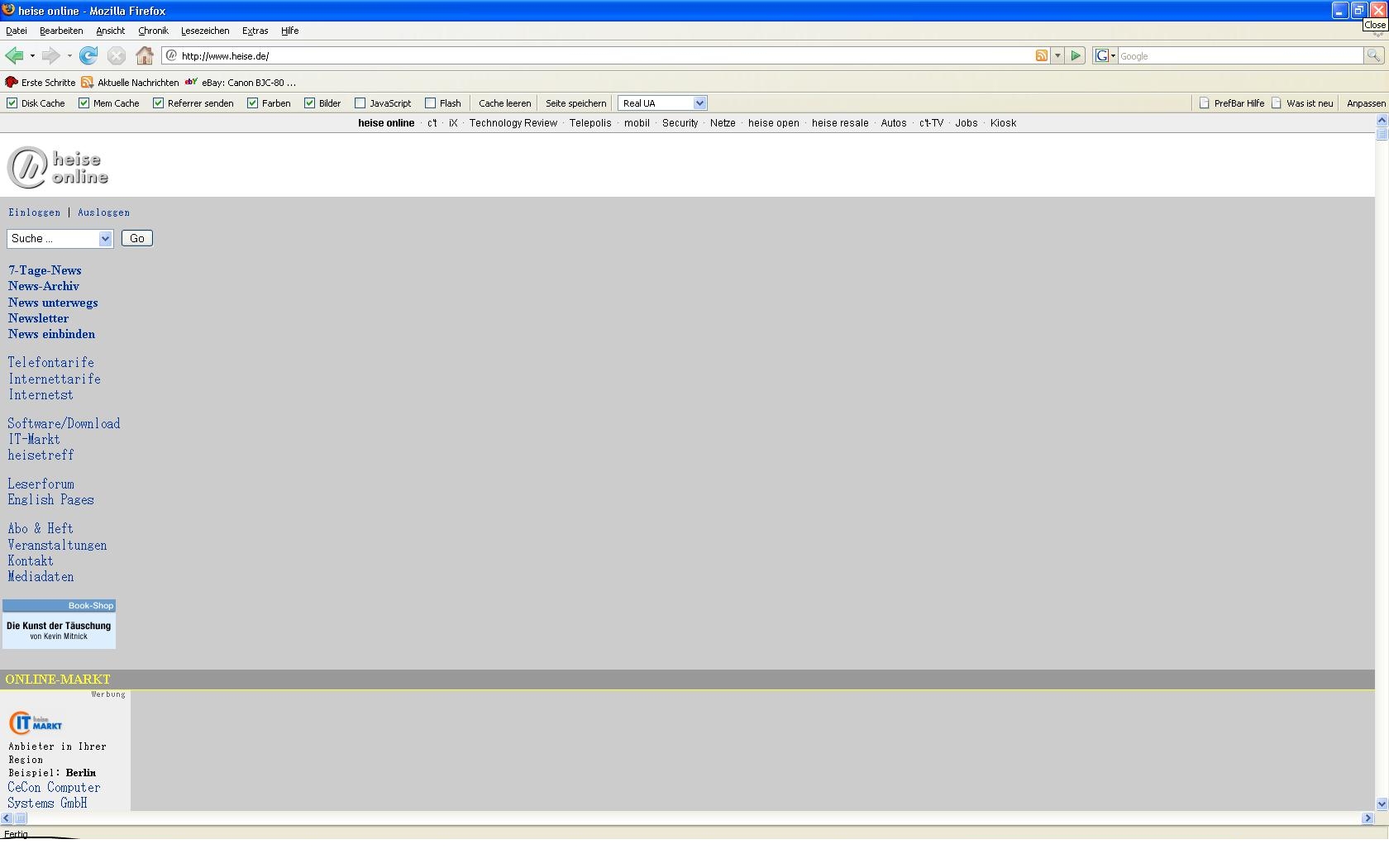
Task: Enable the JavaScript checkbox
Action: tap(360, 103)
